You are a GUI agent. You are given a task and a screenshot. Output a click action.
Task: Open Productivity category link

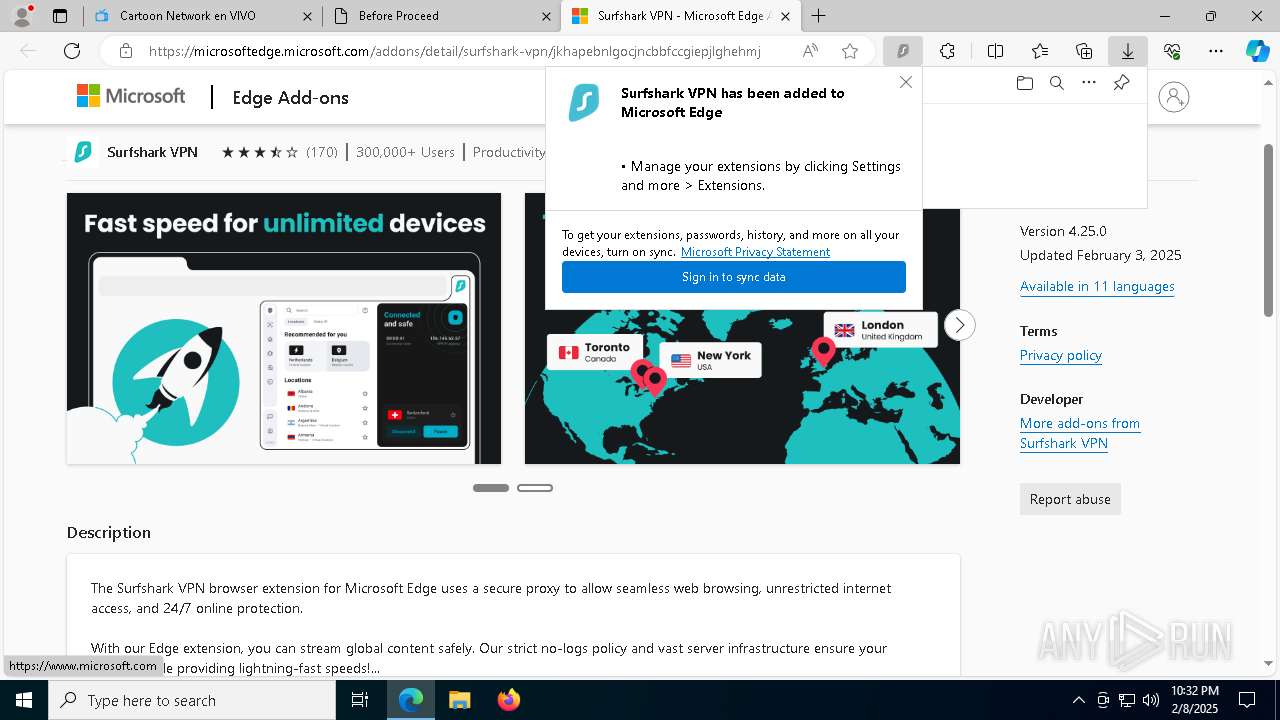(509, 152)
